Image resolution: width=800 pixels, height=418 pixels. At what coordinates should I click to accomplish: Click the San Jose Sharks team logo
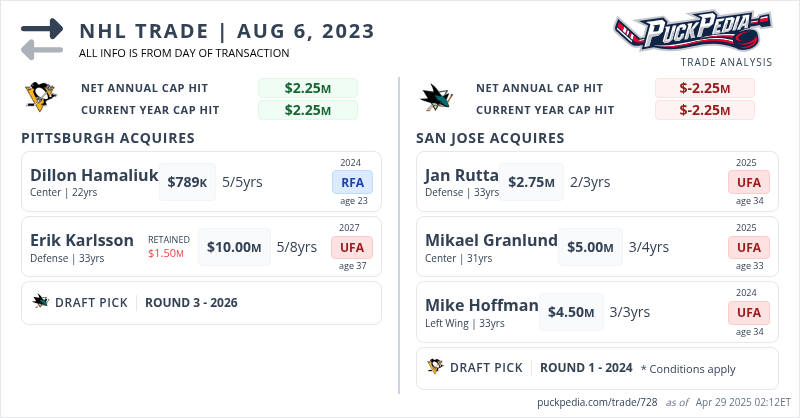pos(438,97)
